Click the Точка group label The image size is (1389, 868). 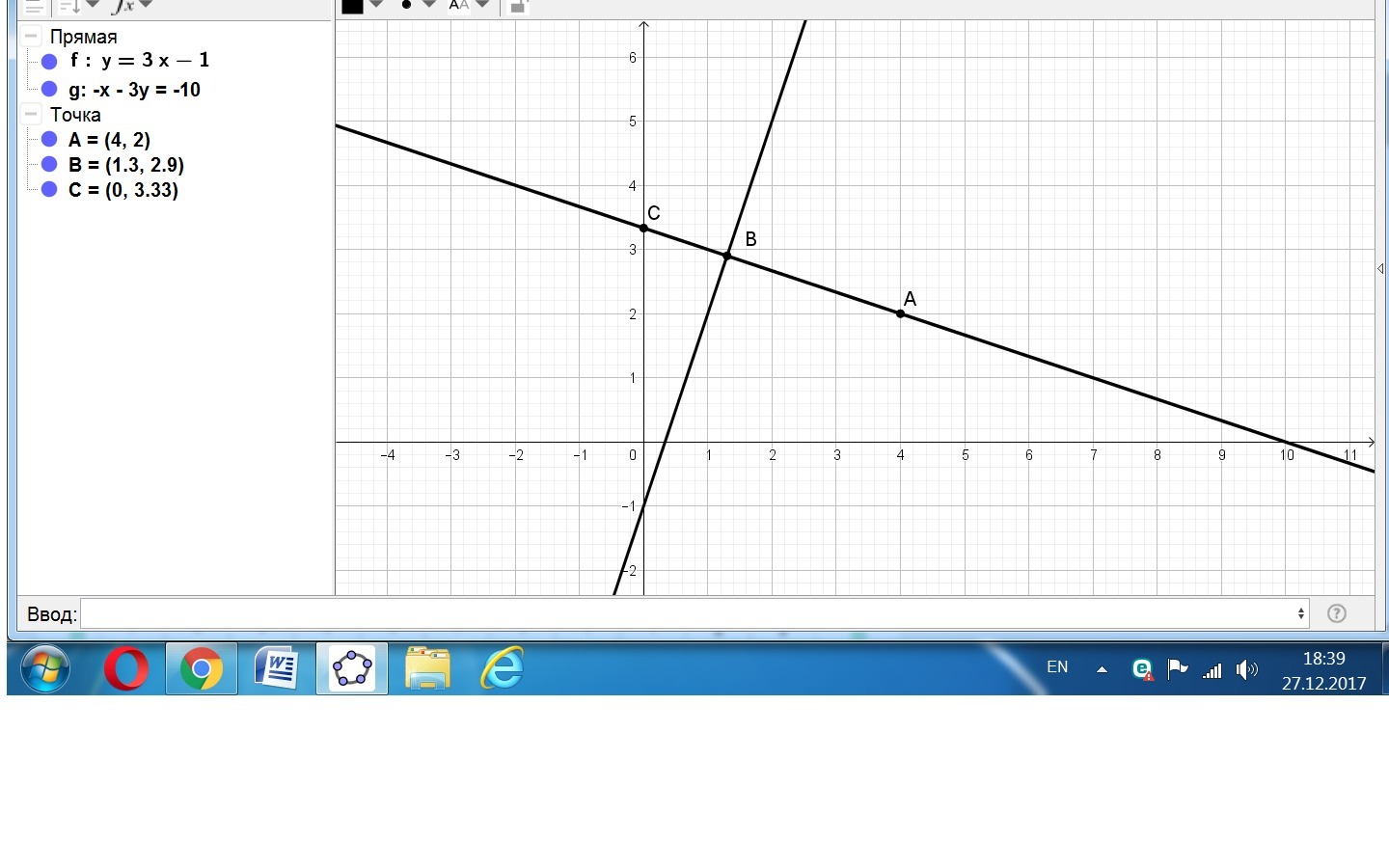click(x=75, y=115)
